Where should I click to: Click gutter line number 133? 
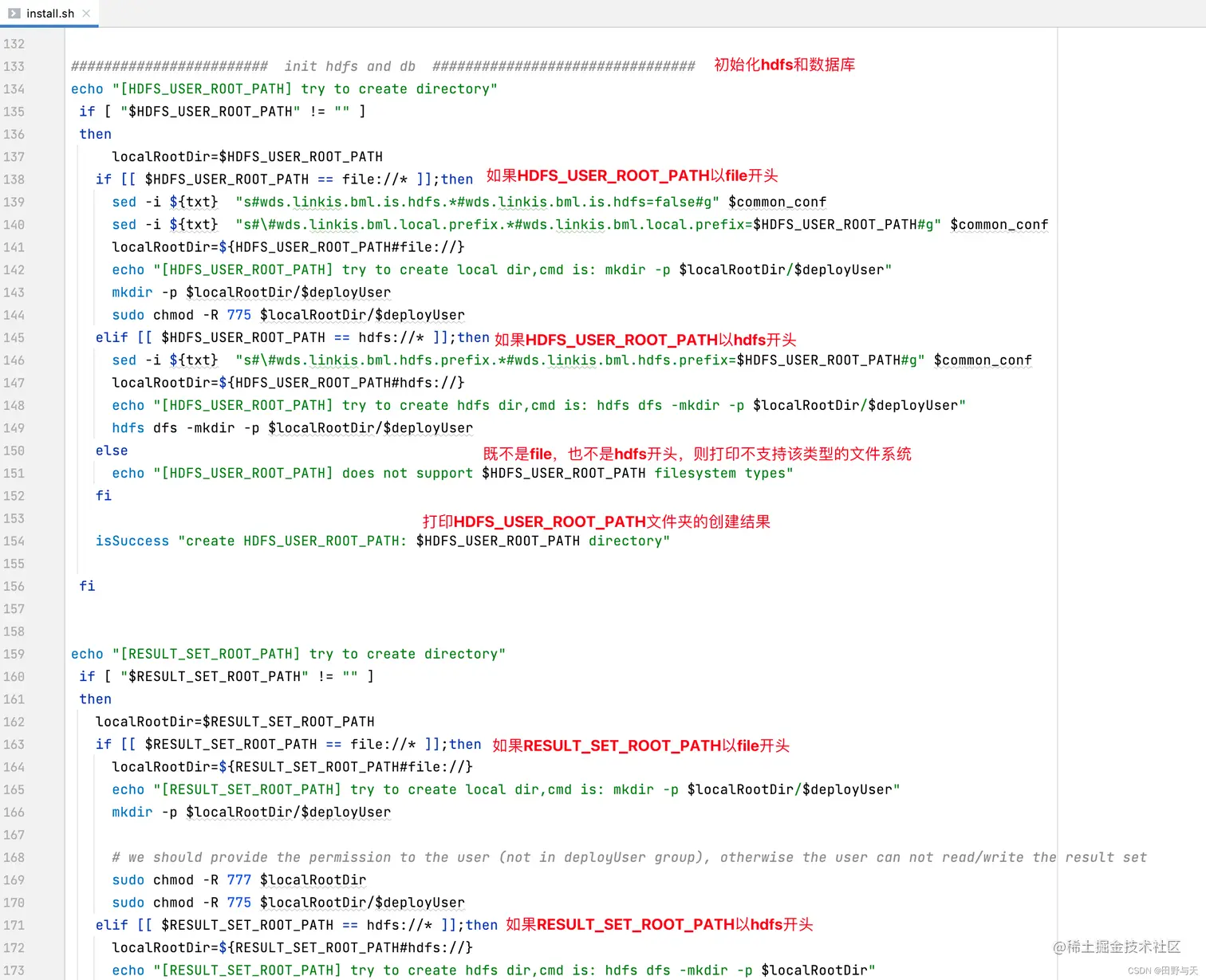point(14,66)
